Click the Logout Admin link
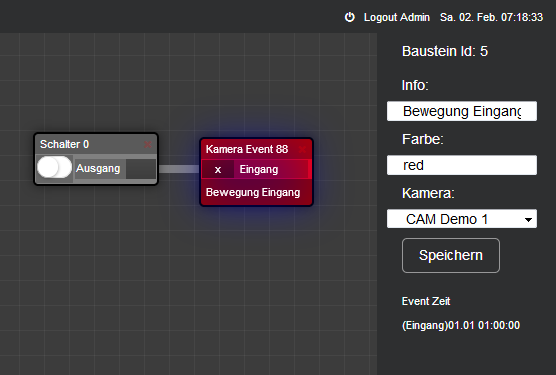Viewport: 556px width, 375px height. click(x=396, y=17)
